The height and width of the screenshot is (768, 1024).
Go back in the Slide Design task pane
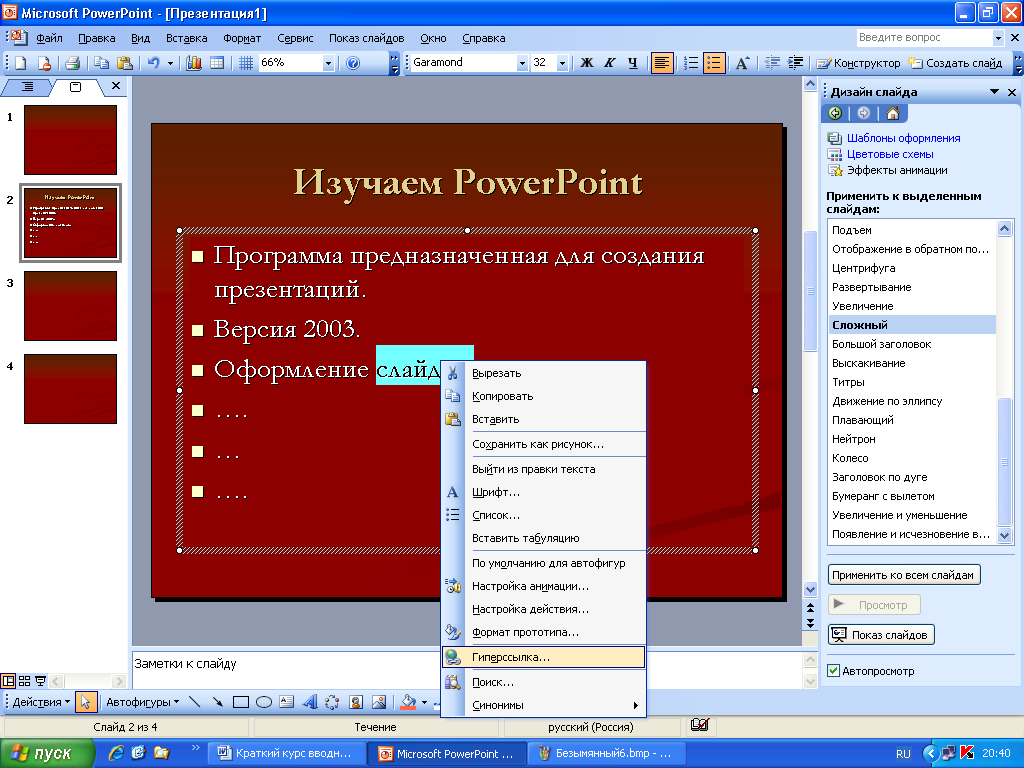pyautogui.click(x=835, y=114)
